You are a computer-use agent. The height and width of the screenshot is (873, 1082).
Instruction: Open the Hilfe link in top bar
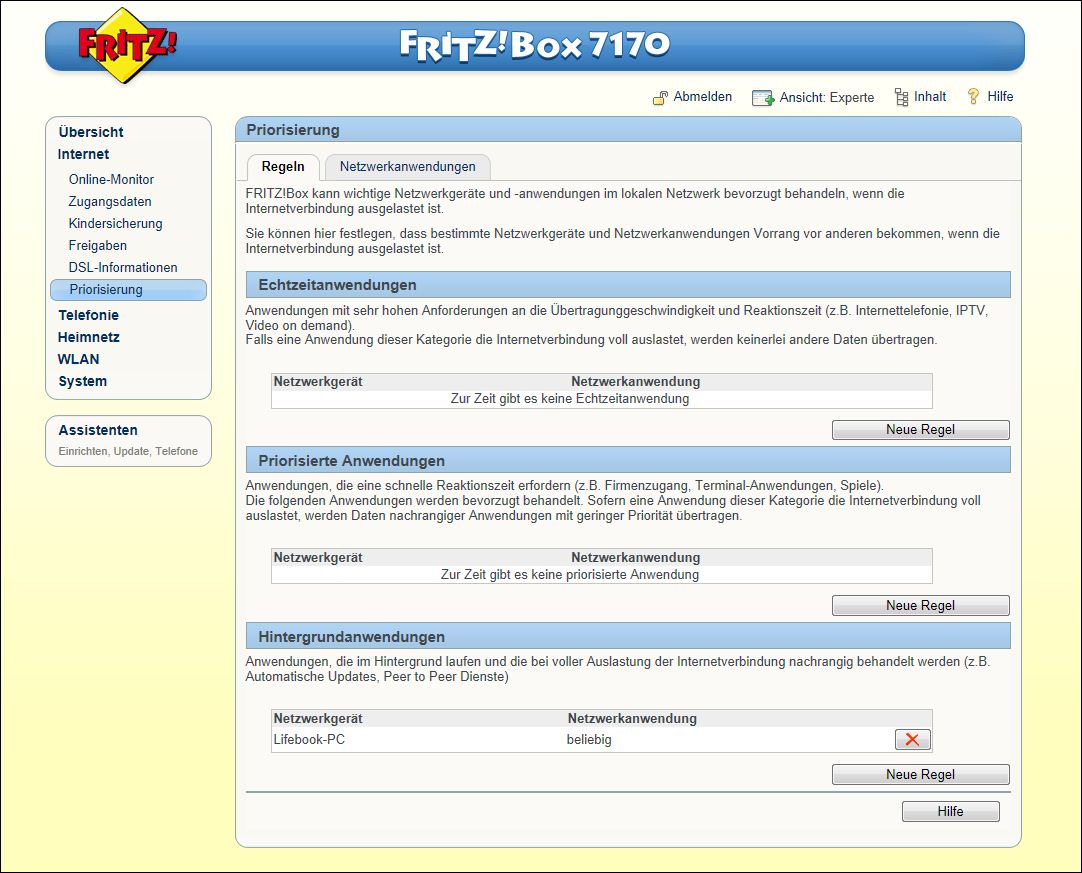1000,97
